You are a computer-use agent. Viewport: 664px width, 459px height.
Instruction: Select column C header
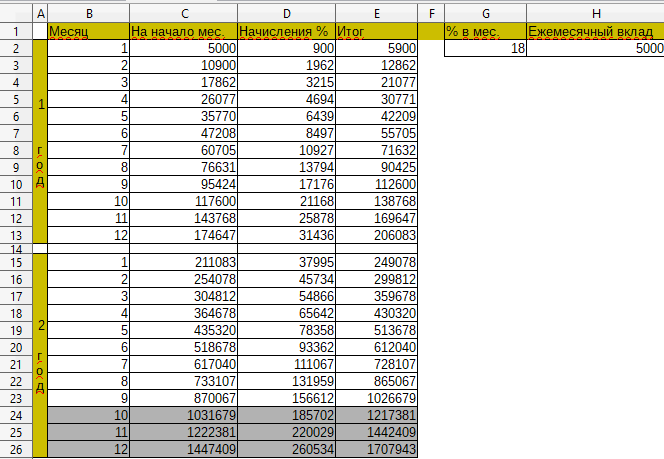coord(184,14)
